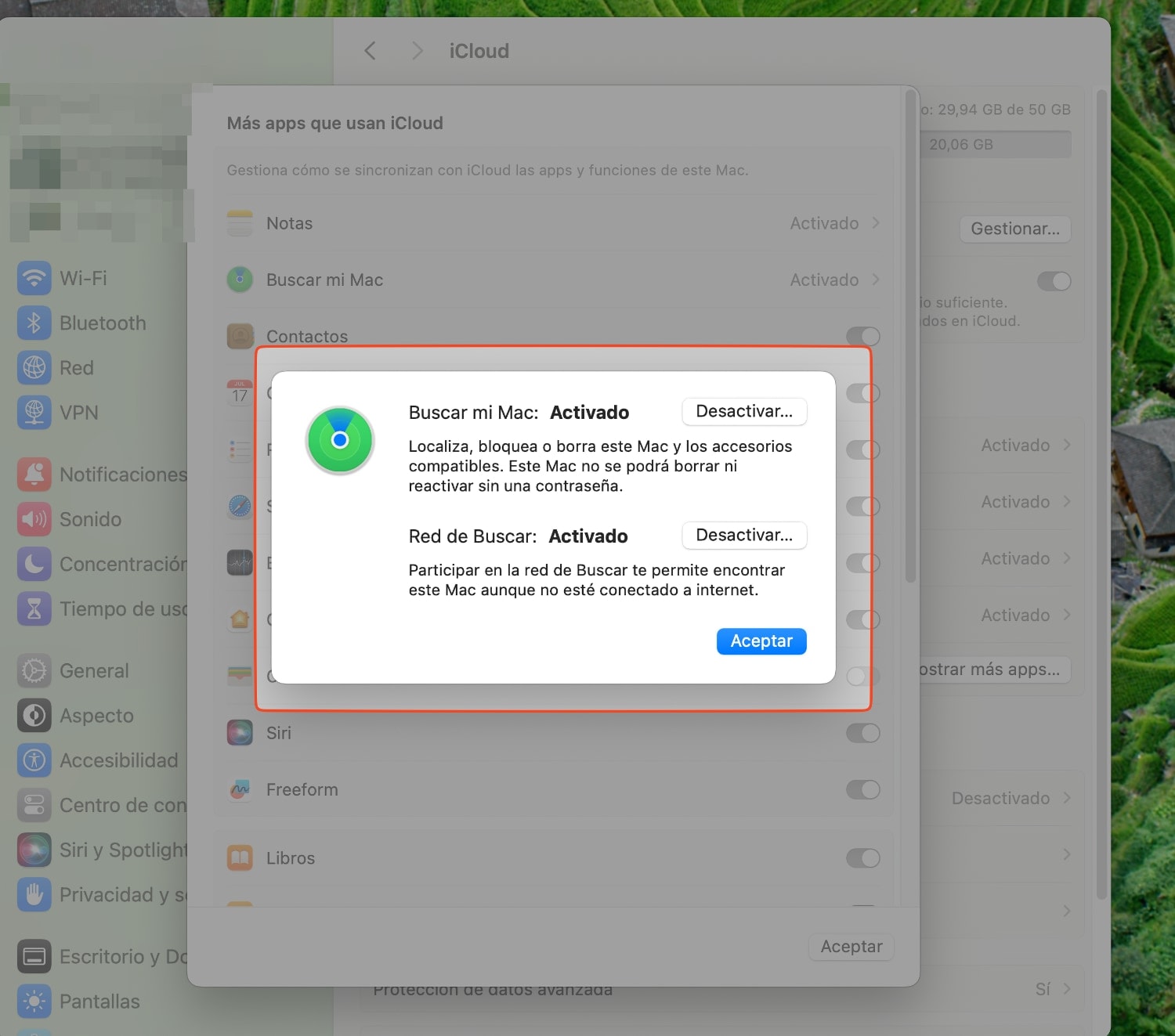Toggle the Safari compass row switch
The image size is (1175, 1036).
coord(863,507)
